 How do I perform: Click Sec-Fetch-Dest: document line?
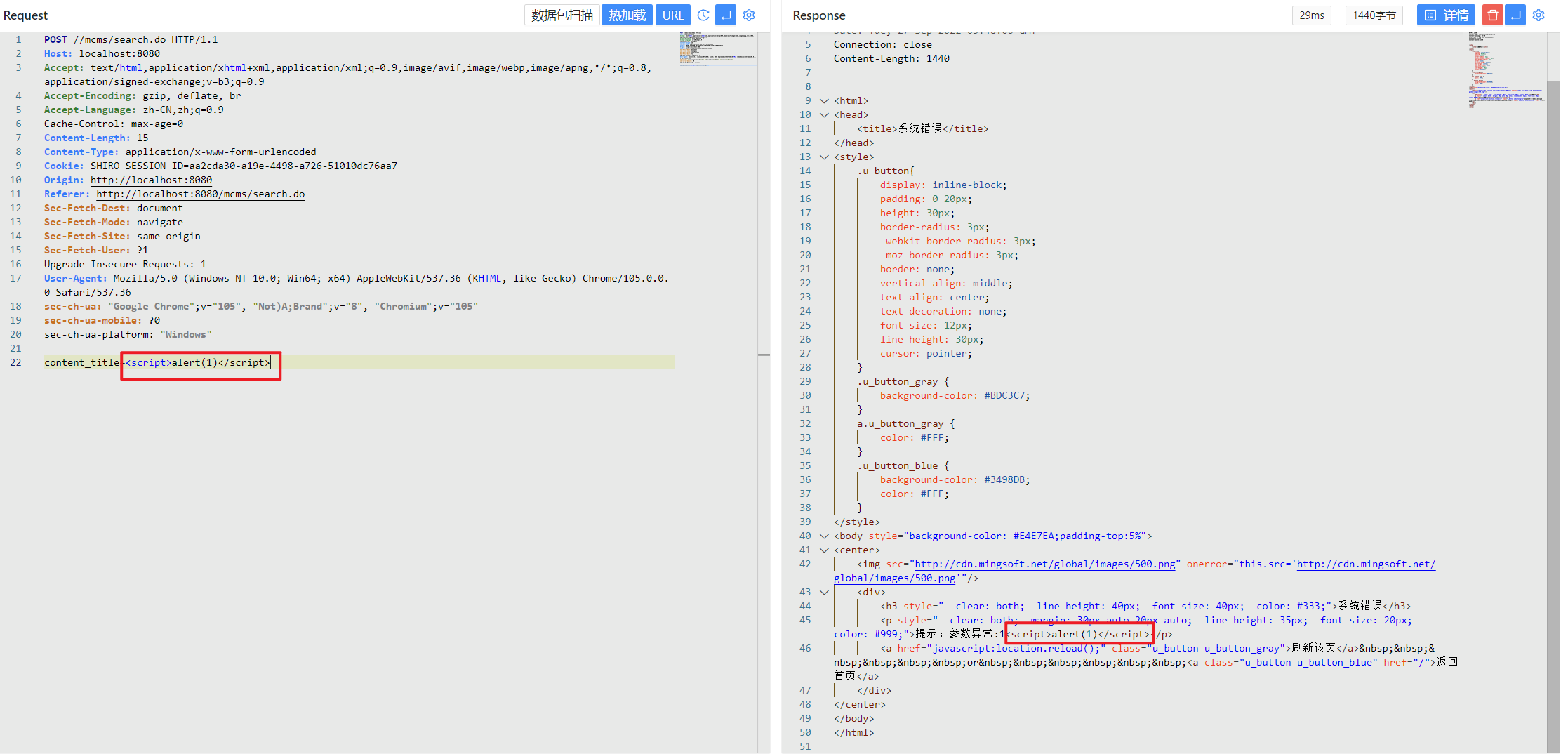114,208
